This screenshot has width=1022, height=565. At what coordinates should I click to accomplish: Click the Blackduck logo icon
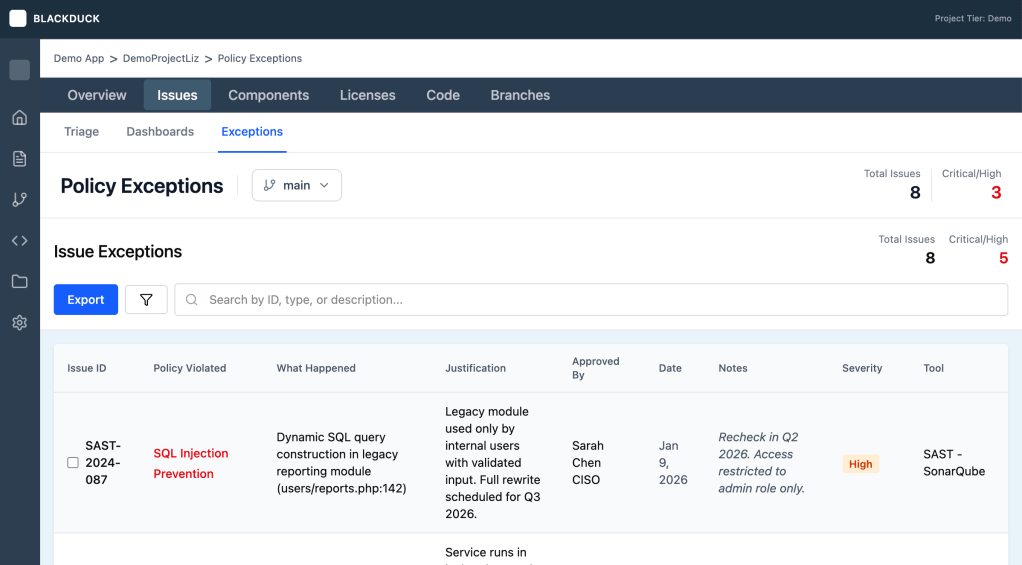(x=18, y=18)
